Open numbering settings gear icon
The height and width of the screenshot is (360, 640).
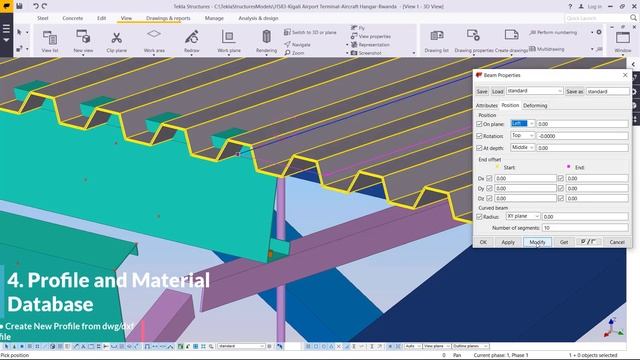click(x=599, y=32)
